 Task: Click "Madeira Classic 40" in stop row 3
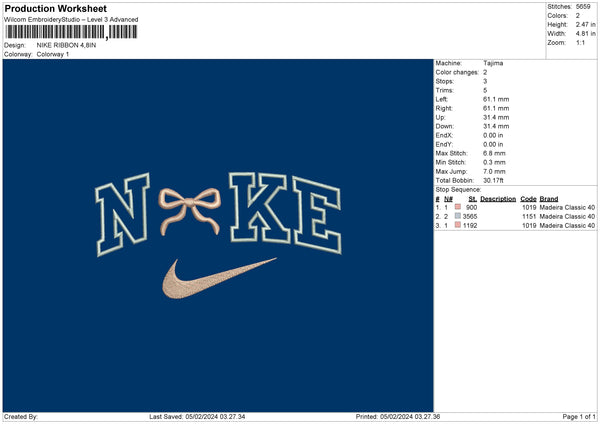(x=567, y=226)
